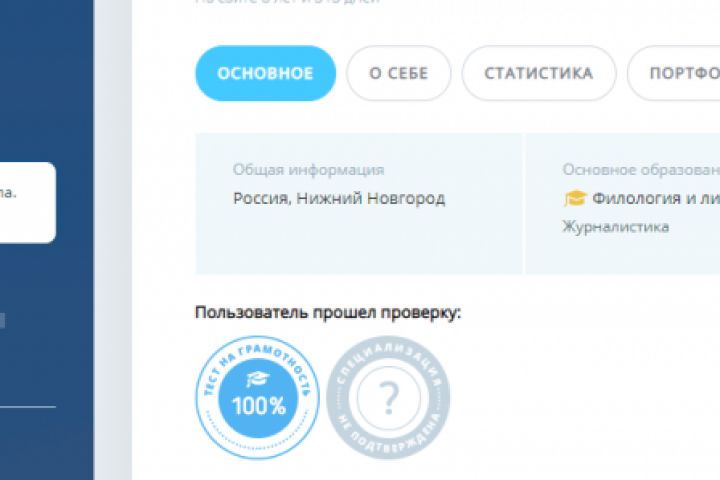
Task: Click the Журналистика specialty text
Action: coord(616,227)
